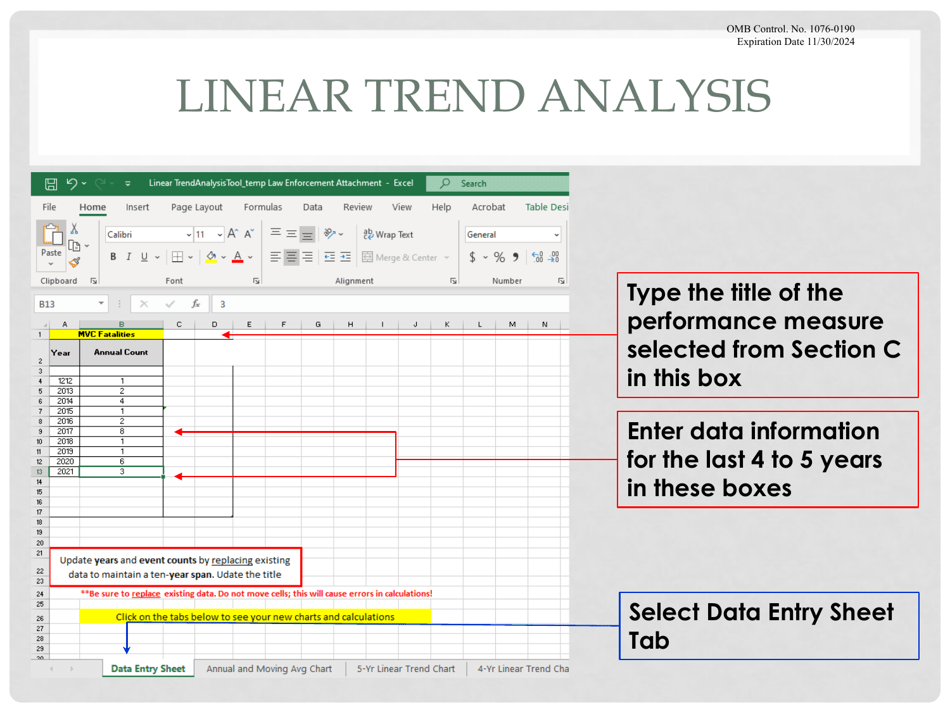950x712 pixels.
Task: Open the Calibri font name dropdown
Action: click(x=189, y=235)
